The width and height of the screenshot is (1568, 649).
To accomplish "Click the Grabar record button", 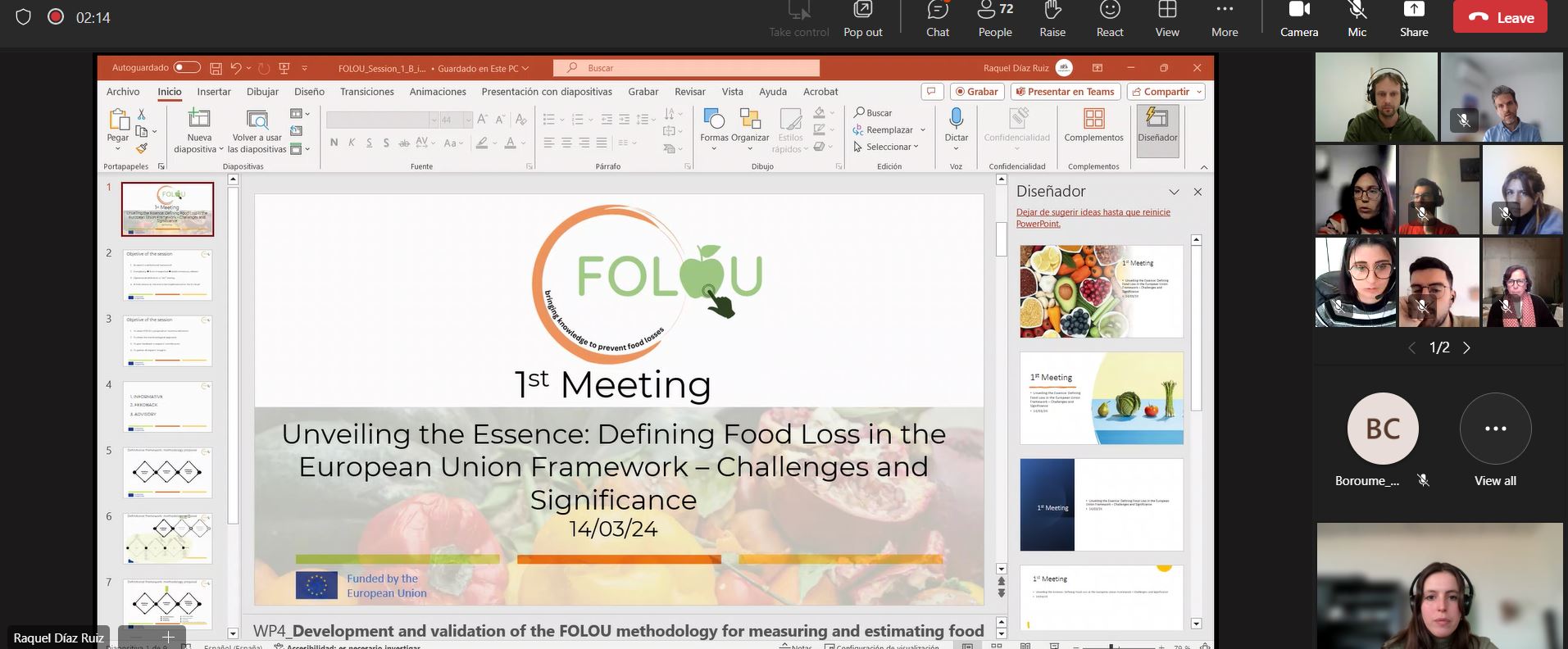I will click(977, 92).
